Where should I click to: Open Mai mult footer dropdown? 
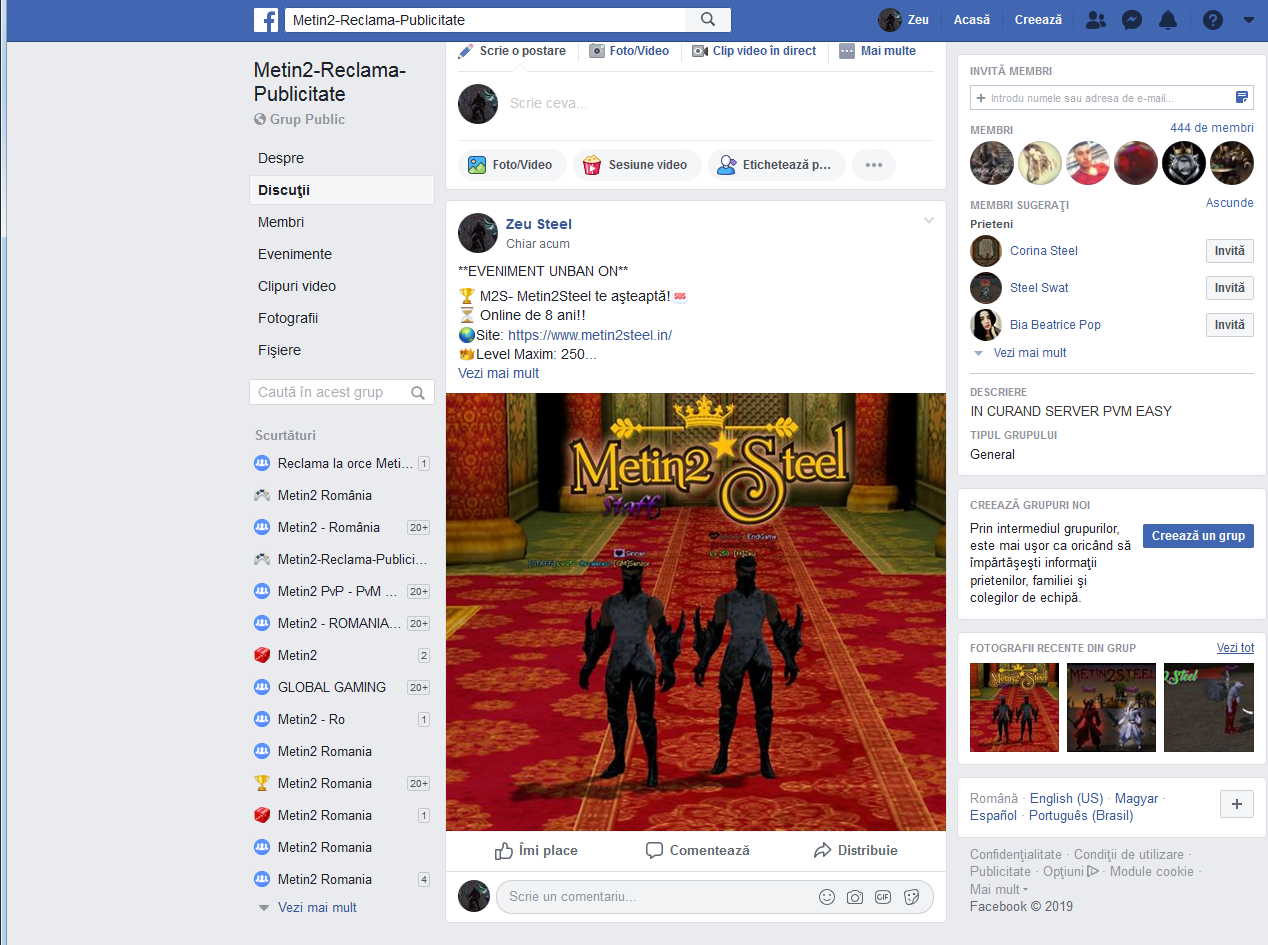click(998, 890)
